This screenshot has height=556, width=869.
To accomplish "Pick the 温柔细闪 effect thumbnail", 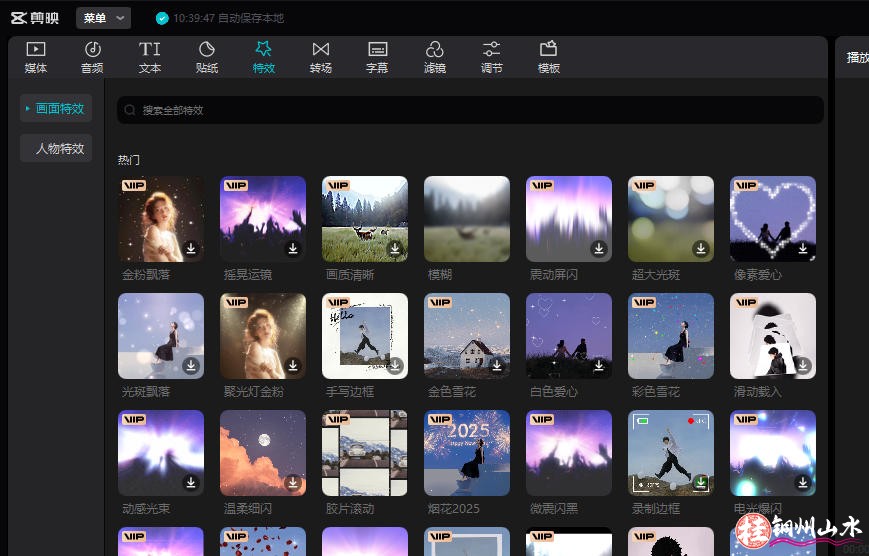I will (263, 453).
